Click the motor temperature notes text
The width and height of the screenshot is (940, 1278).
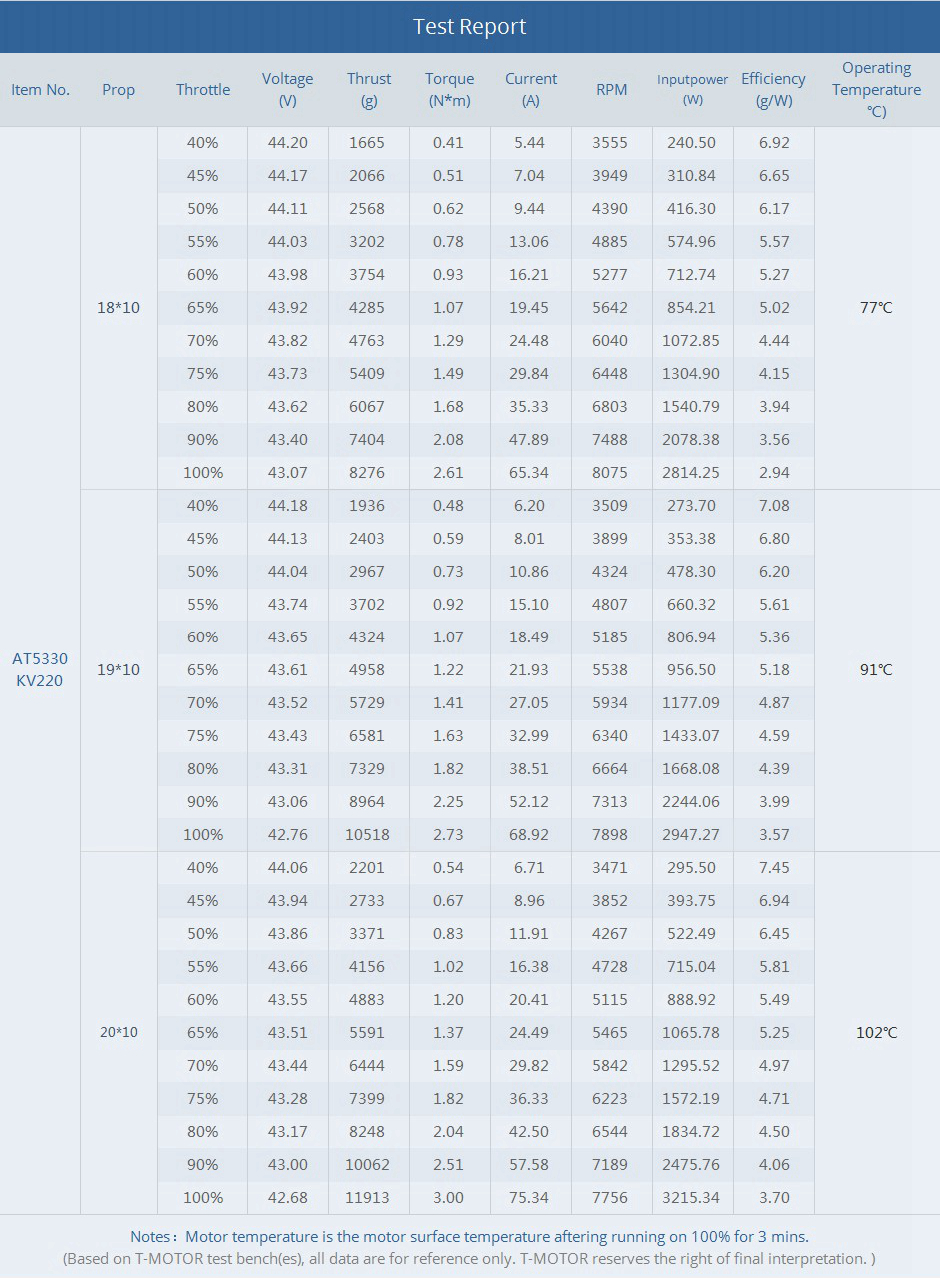[469, 1237]
